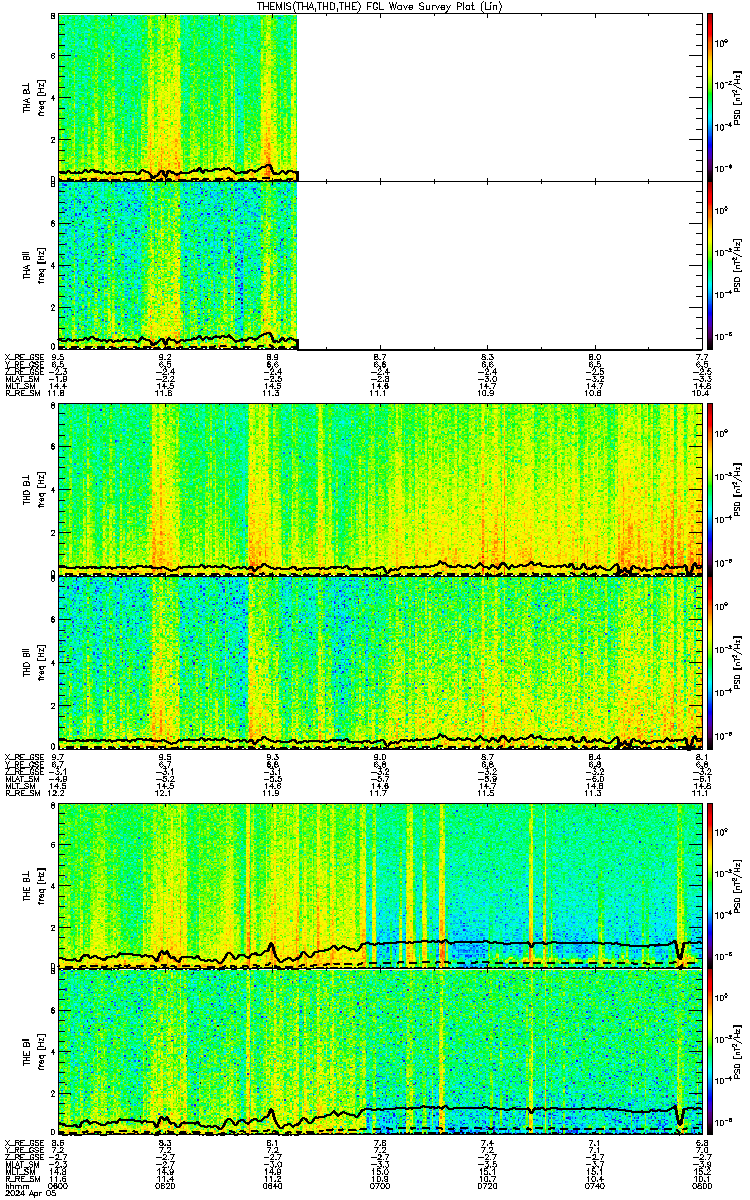The height and width of the screenshot is (1200, 750).
Task: Click the 0640 time tick label
Action: [x=273, y=1187]
